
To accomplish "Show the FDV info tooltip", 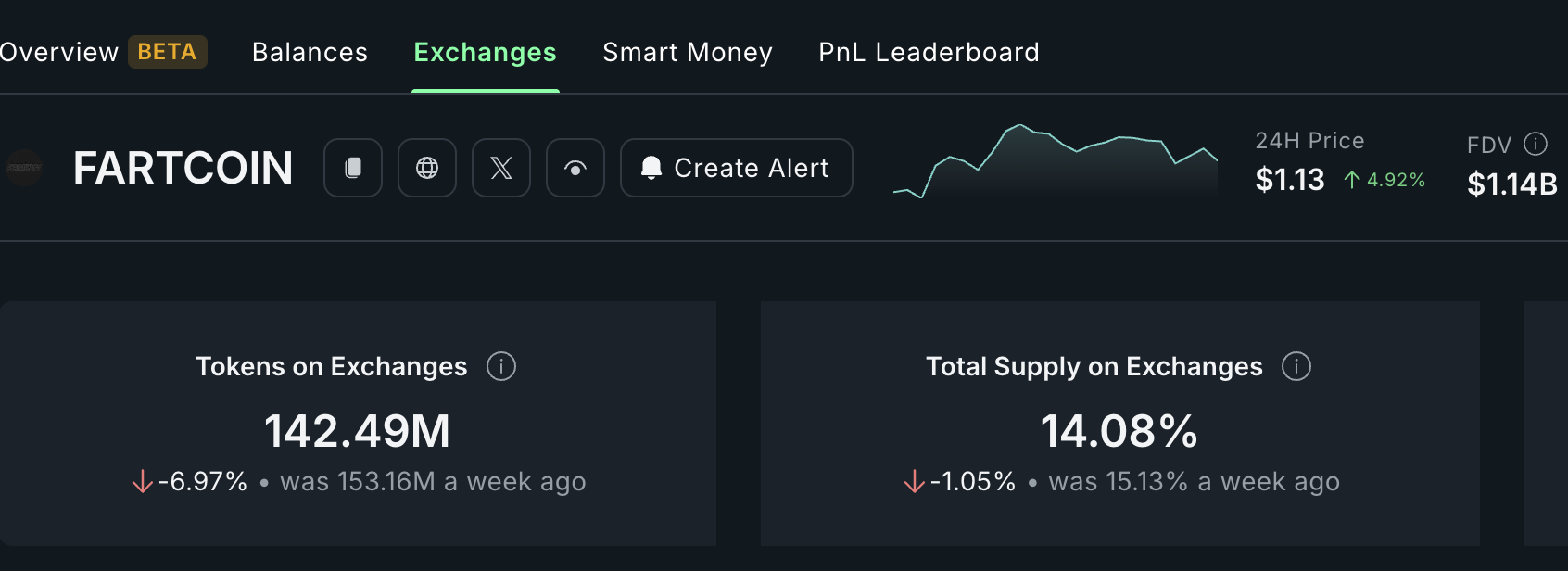I will [1537, 143].
